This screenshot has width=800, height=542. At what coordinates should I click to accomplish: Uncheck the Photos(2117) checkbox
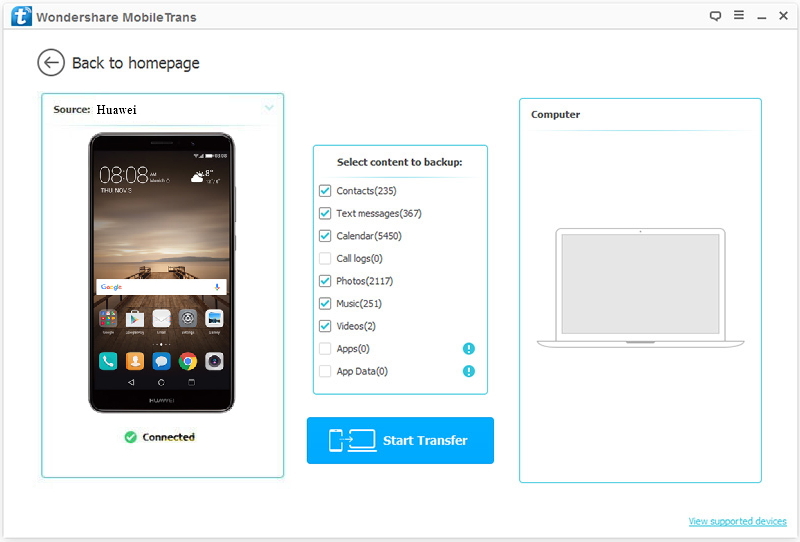point(325,281)
